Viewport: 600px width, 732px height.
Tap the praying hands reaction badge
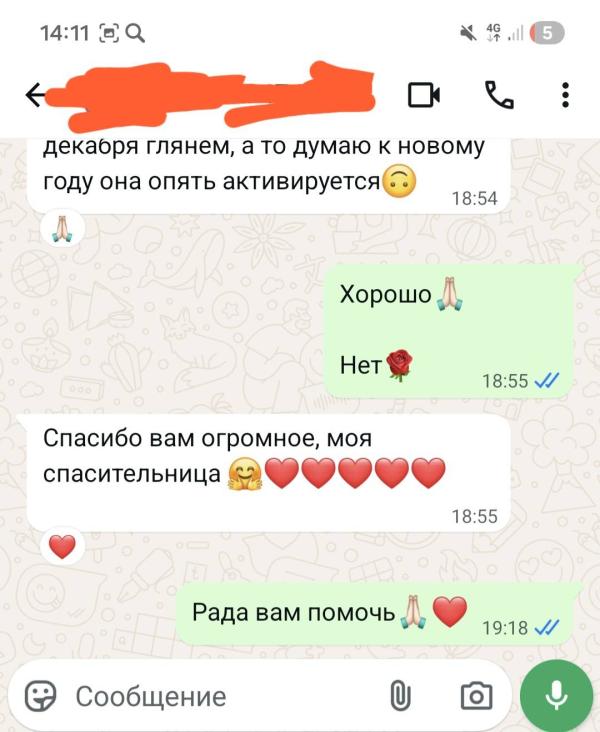pyautogui.click(x=62, y=229)
